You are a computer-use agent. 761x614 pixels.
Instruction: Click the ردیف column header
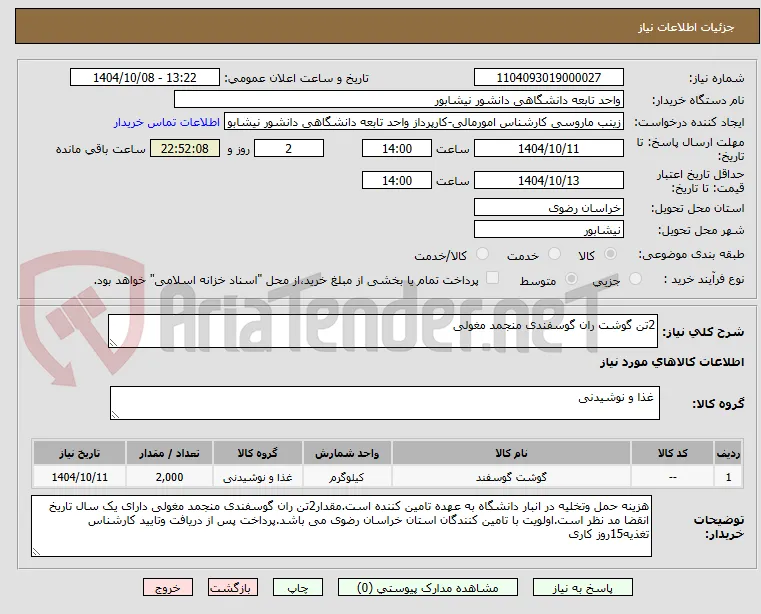728,453
